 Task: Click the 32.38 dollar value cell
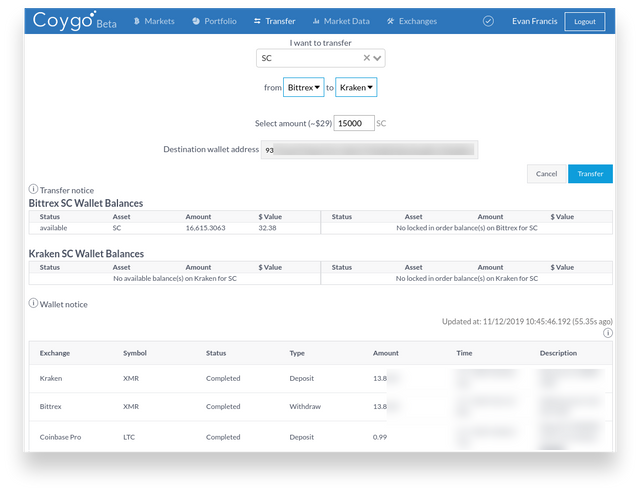pos(267,228)
